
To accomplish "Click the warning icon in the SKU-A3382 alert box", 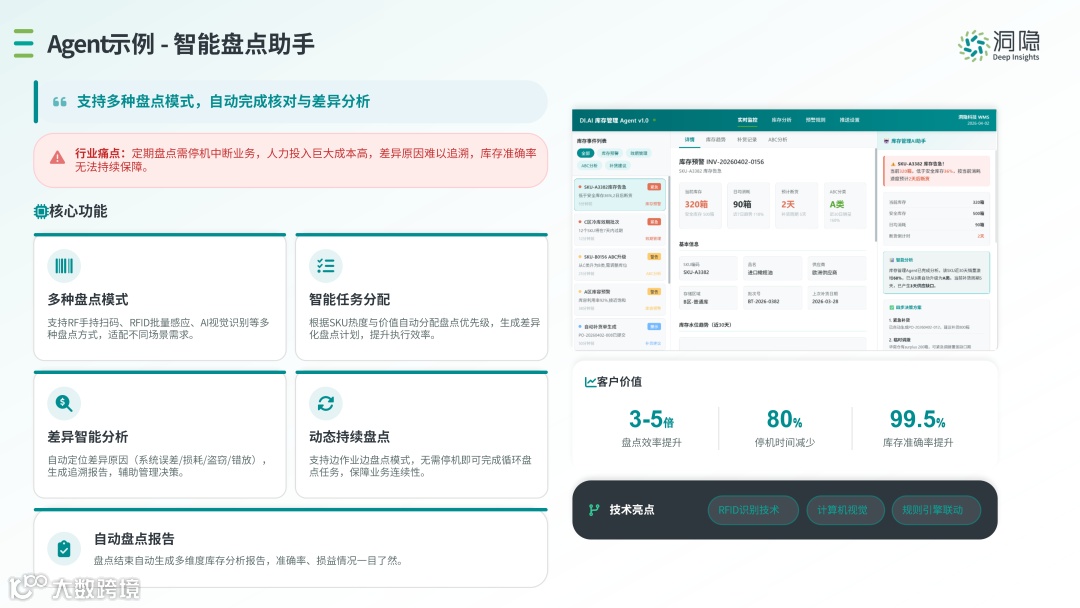I will [x=893, y=164].
